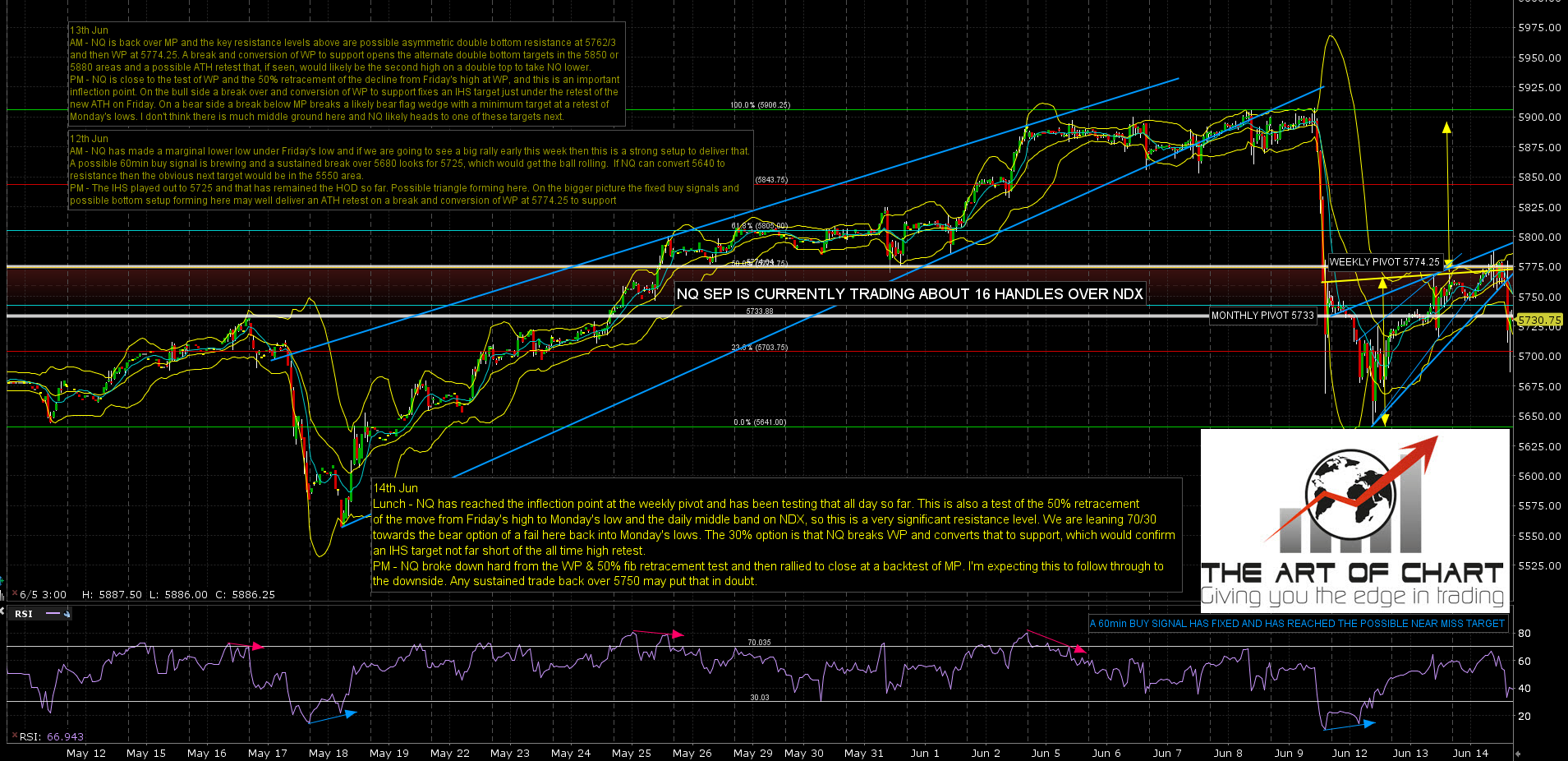
Task: Click the RSI: 66.943 value readout
Action: pos(52,736)
